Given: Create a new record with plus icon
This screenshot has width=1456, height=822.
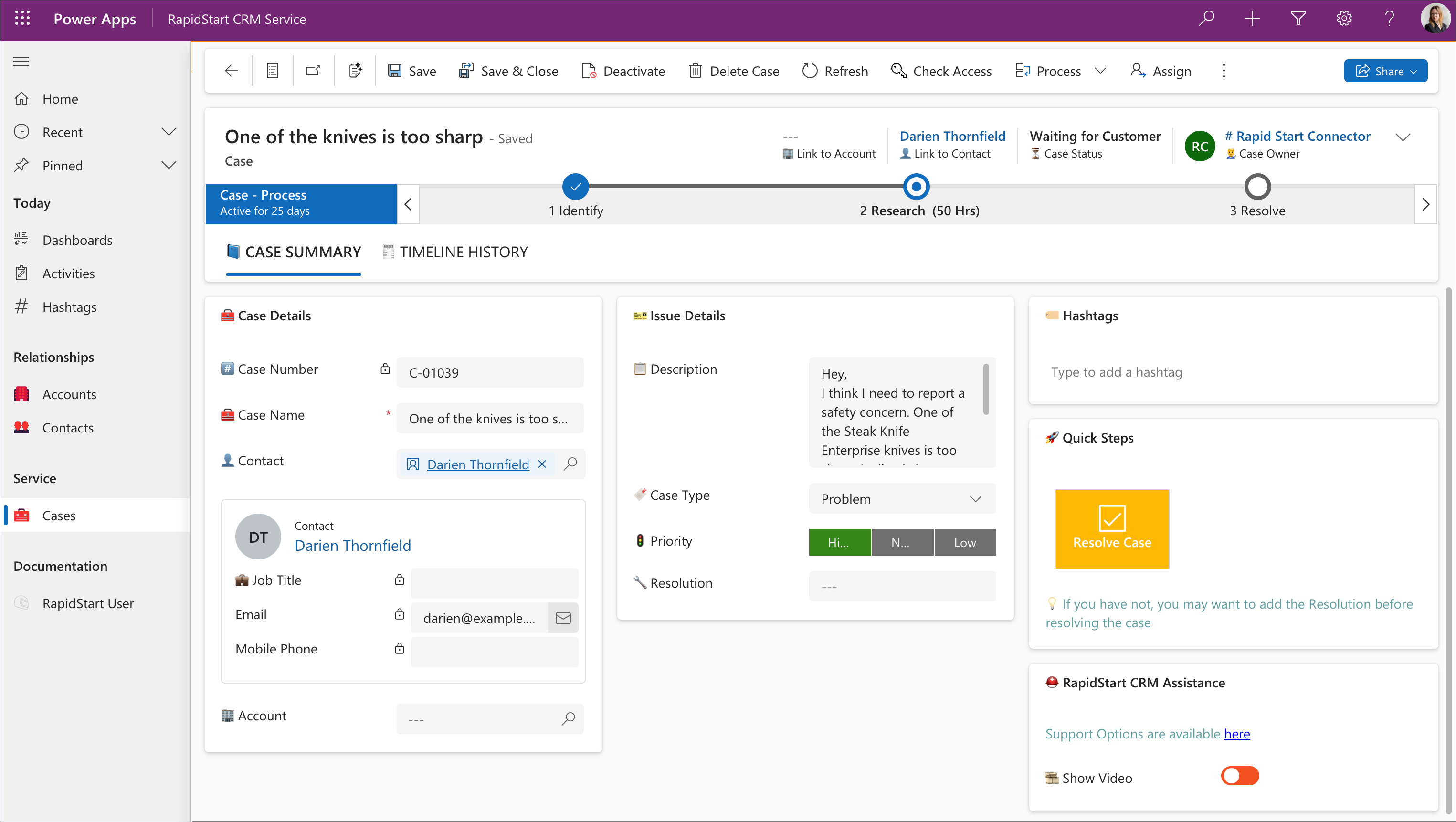Looking at the screenshot, I should click(1253, 19).
